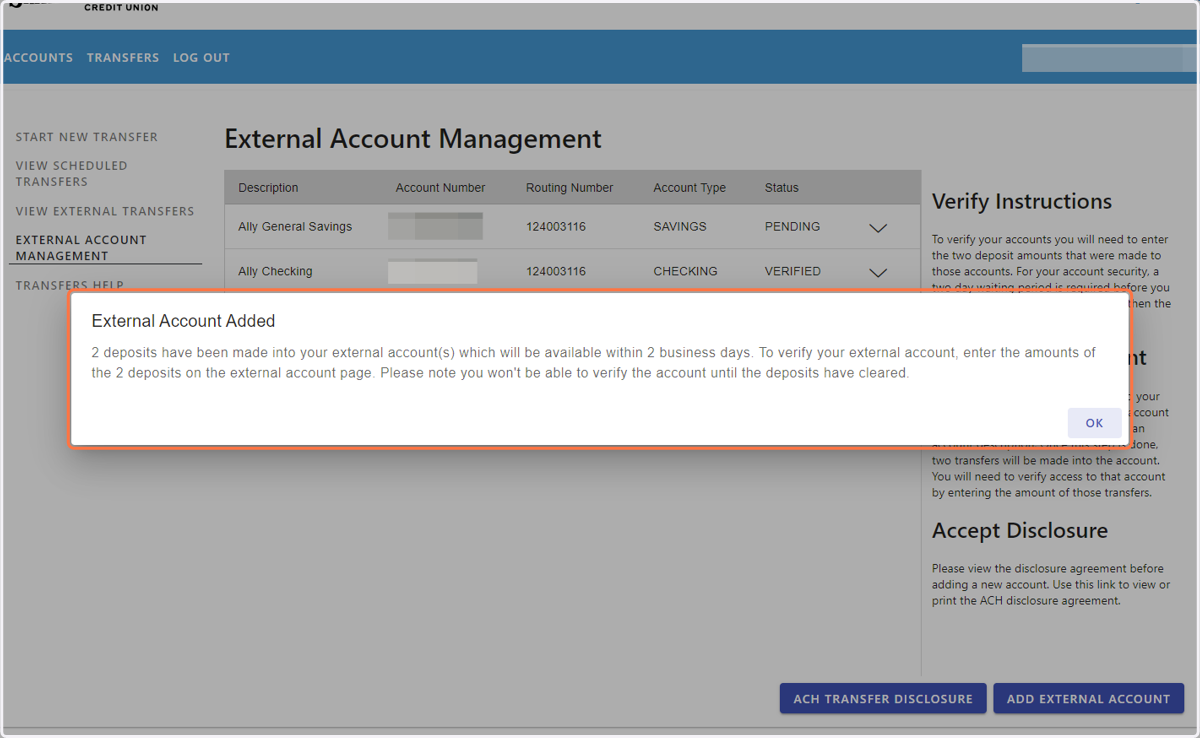The image size is (1200, 738).
Task: Click the Description column header
Action: point(268,188)
